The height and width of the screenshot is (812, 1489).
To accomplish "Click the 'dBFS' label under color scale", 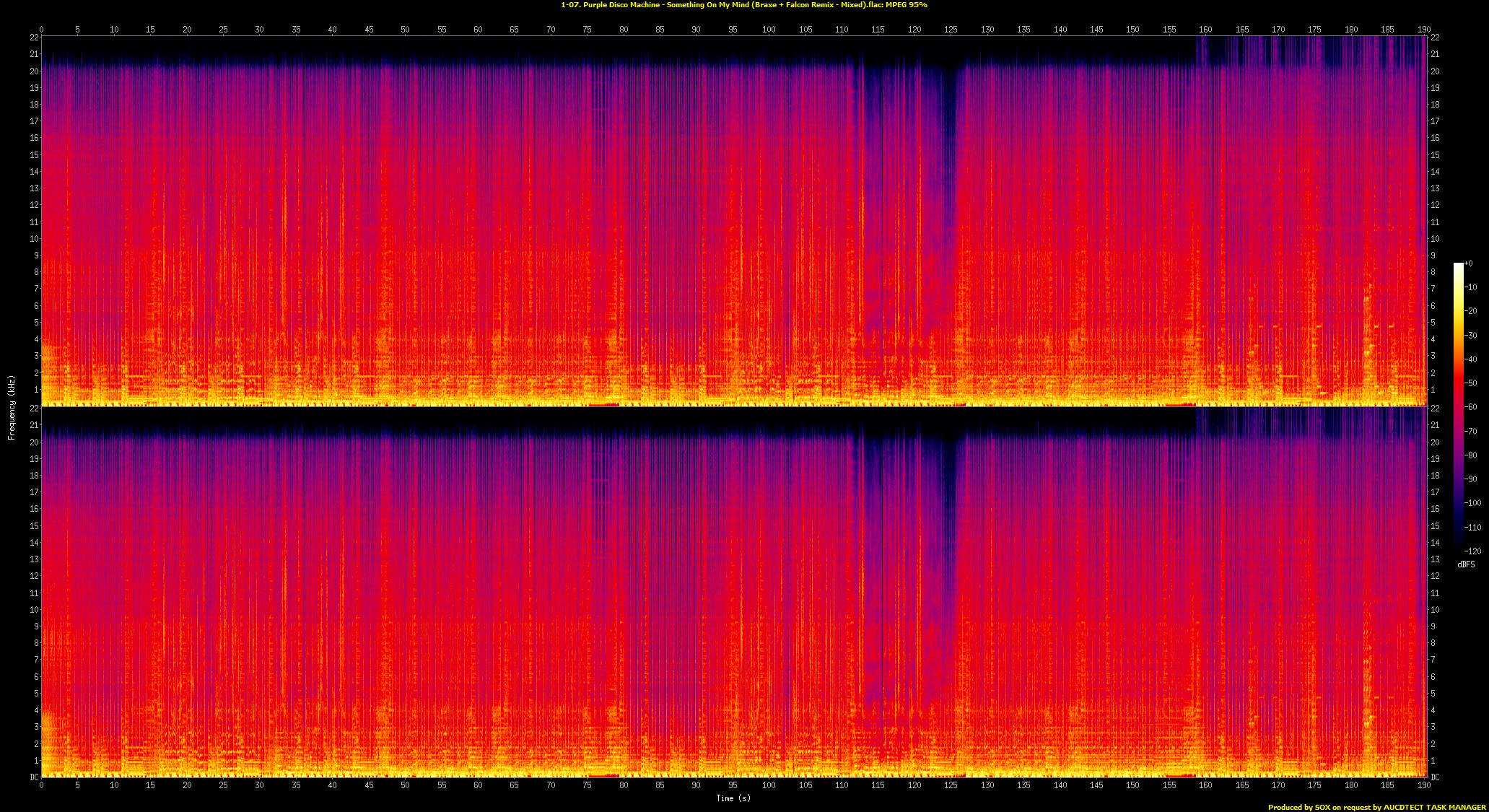I will tap(1466, 564).
